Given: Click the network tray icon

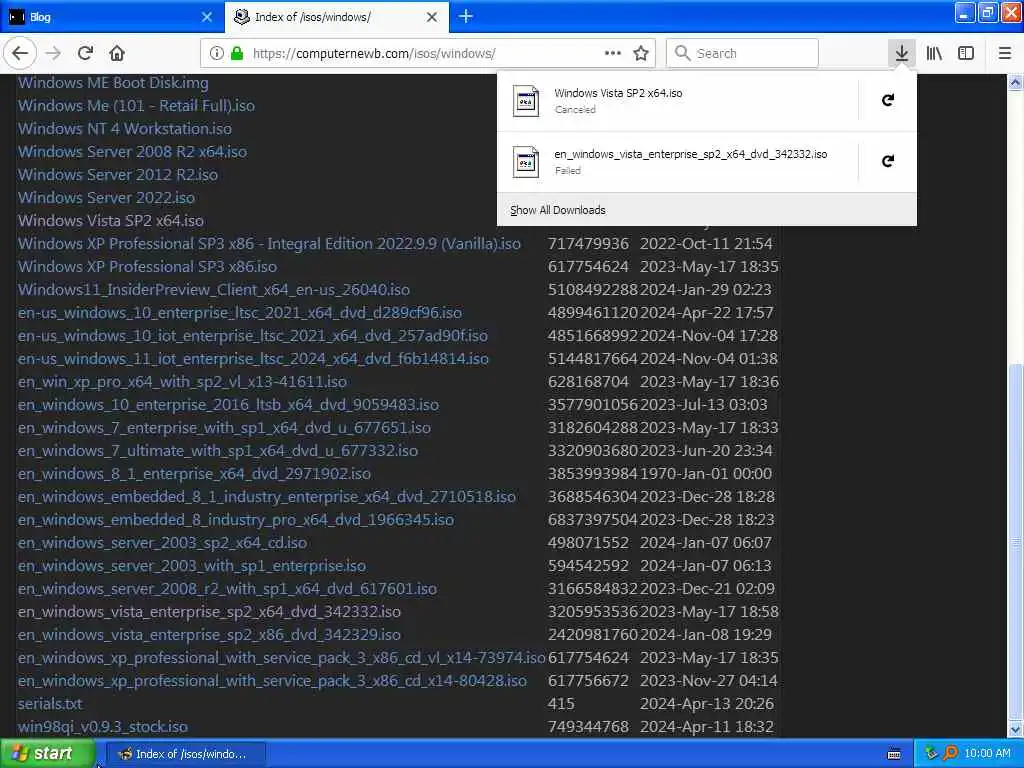Looking at the screenshot, I should [x=931, y=754].
